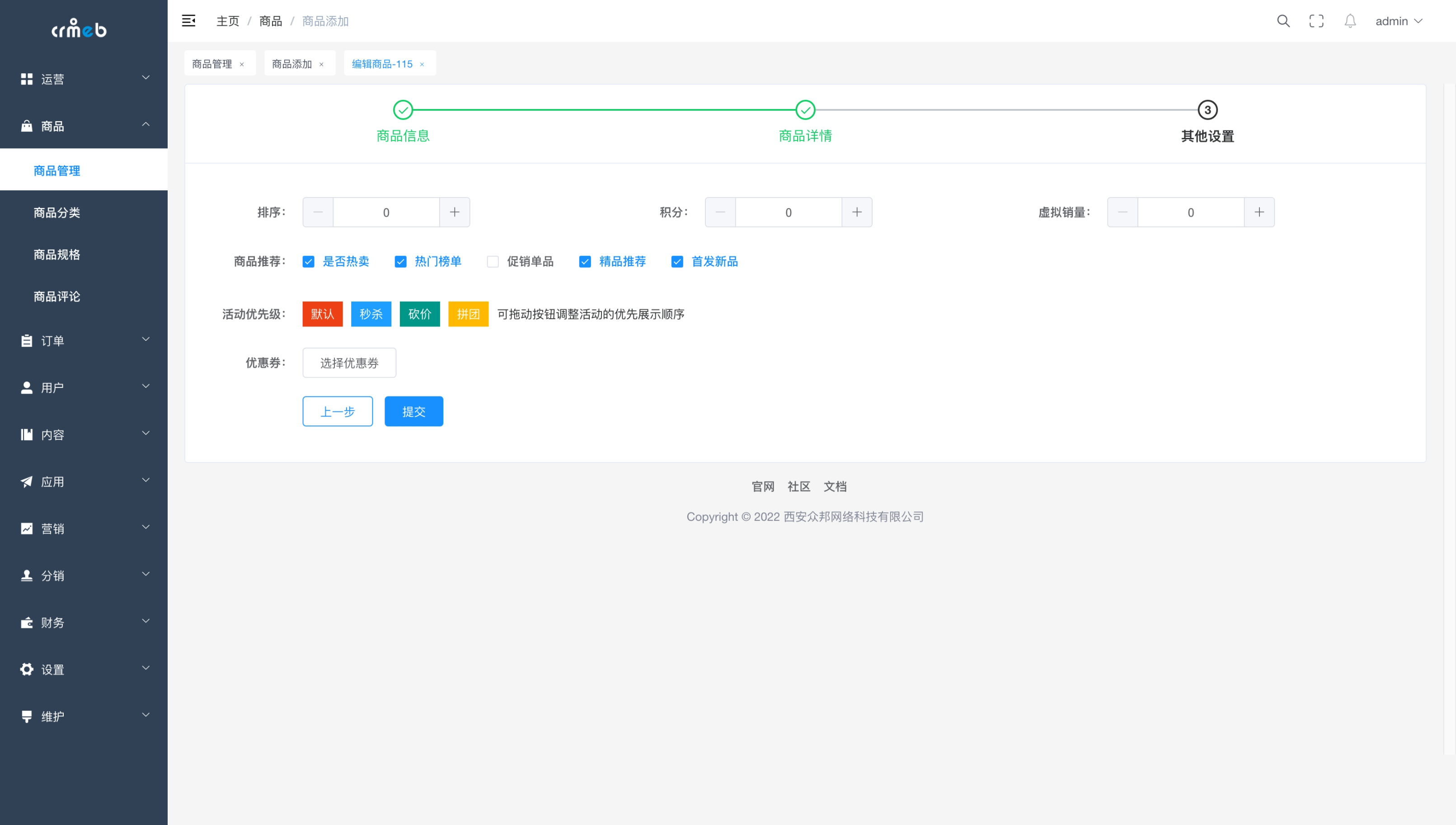Expand the 营销 menu

pos(146,528)
